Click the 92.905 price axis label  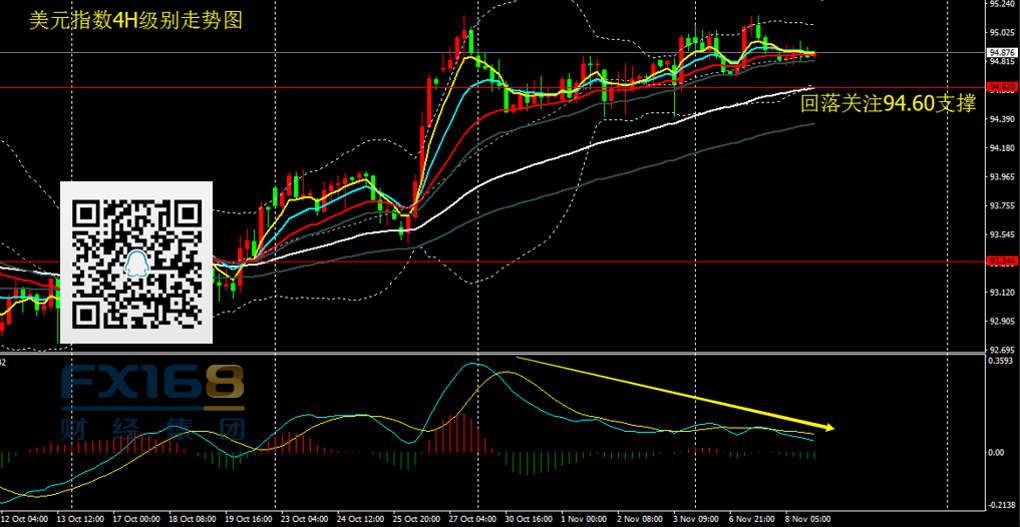tap(1001, 322)
